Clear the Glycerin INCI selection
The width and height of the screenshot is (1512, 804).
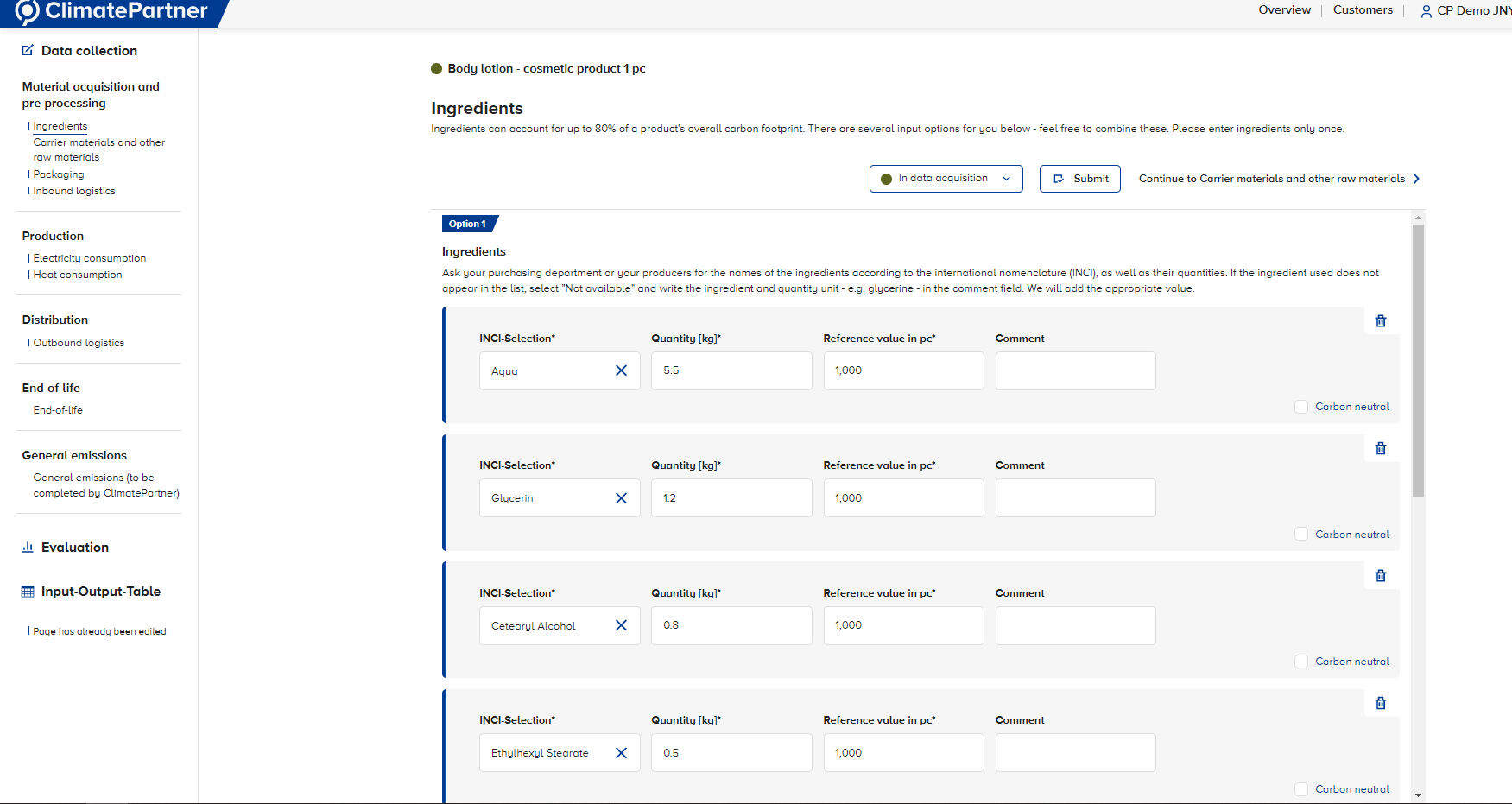point(621,498)
